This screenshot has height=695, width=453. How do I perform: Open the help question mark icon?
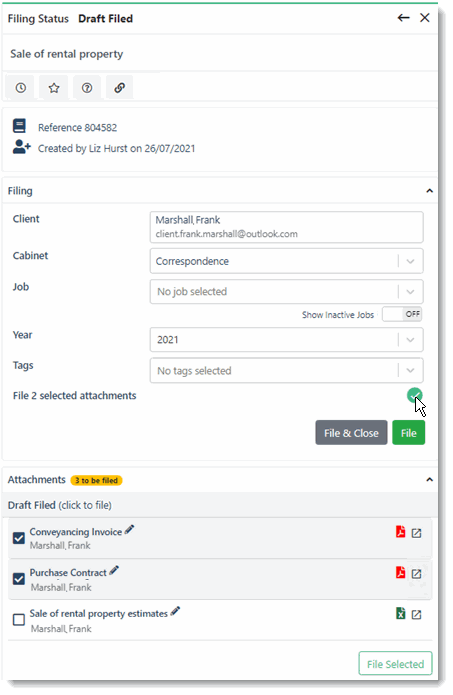coord(87,88)
